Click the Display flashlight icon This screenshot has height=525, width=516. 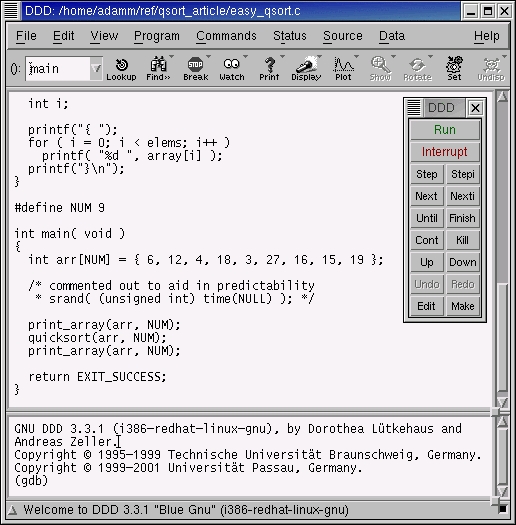tap(306, 69)
